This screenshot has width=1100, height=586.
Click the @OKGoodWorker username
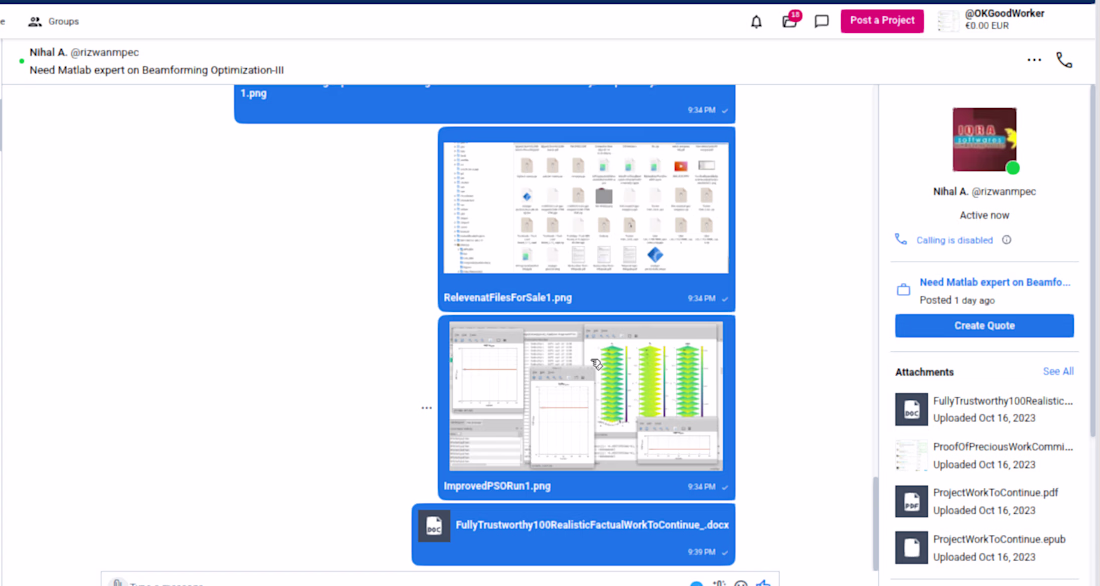pyautogui.click(x=1004, y=13)
